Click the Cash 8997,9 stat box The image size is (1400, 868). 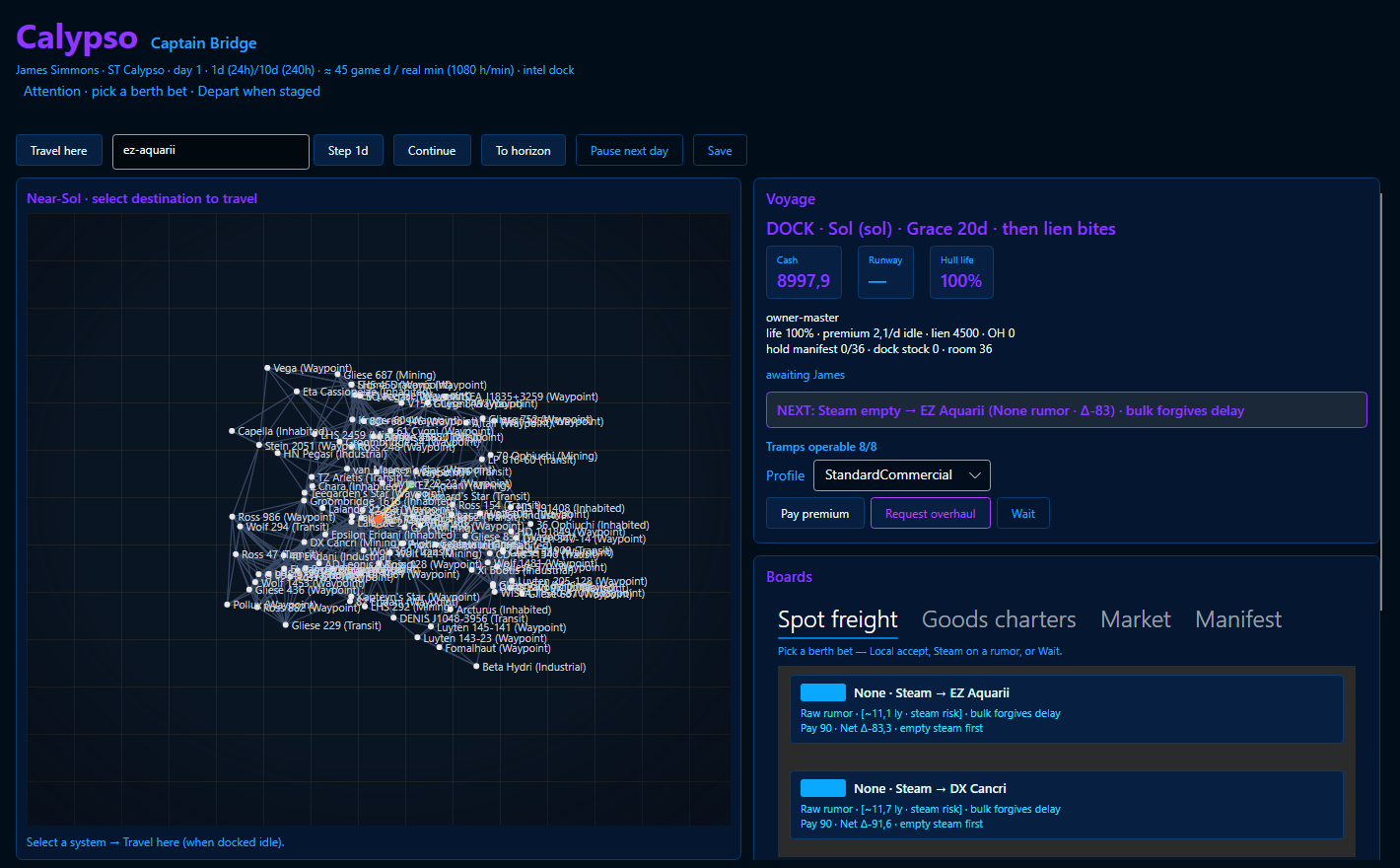(804, 272)
